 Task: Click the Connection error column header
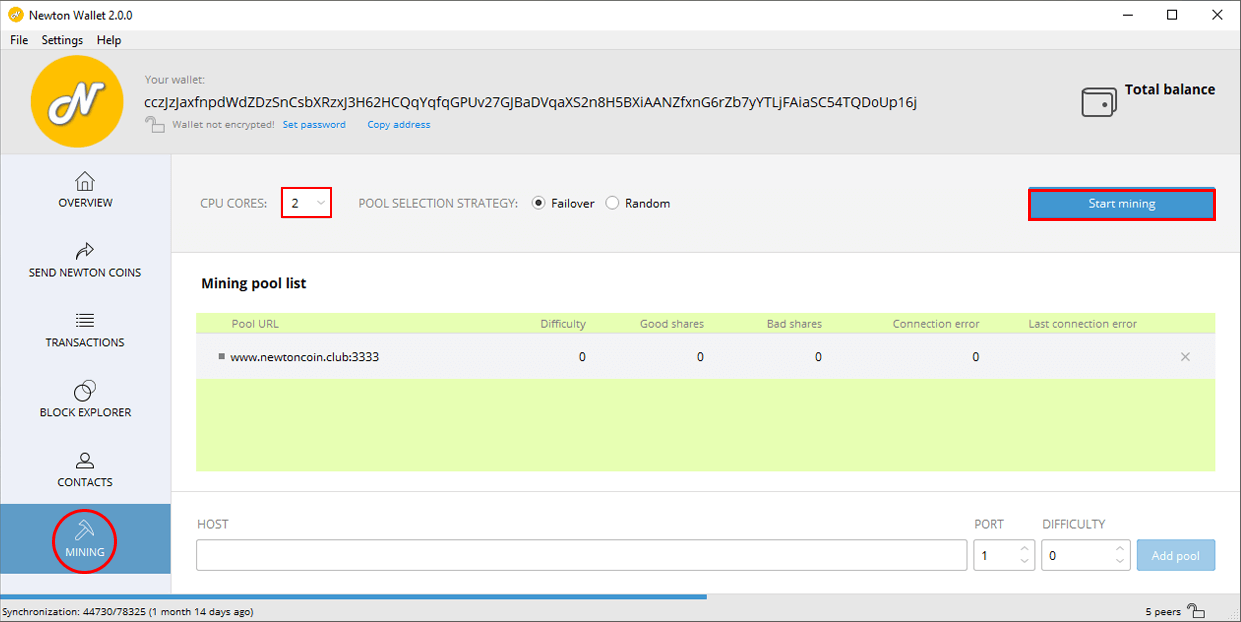[x=936, y=324]
